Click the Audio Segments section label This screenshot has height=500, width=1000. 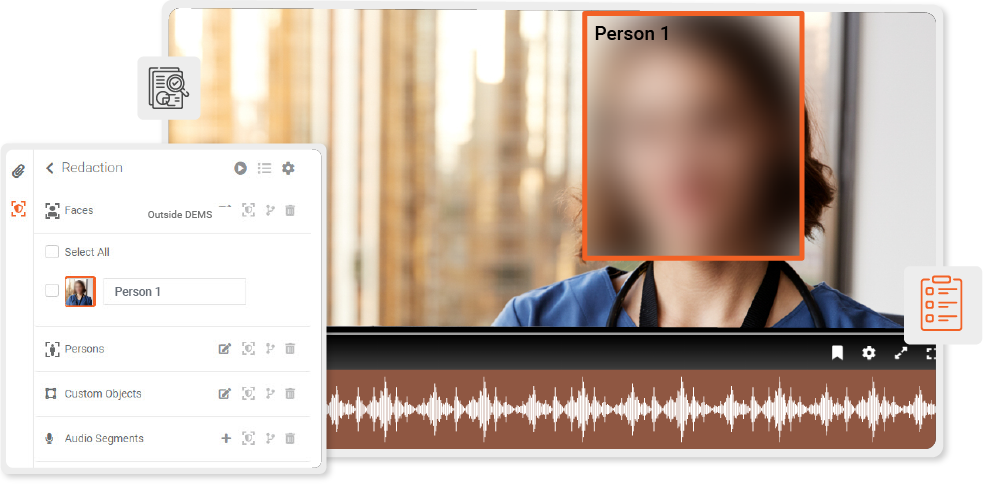click(104, 438)
